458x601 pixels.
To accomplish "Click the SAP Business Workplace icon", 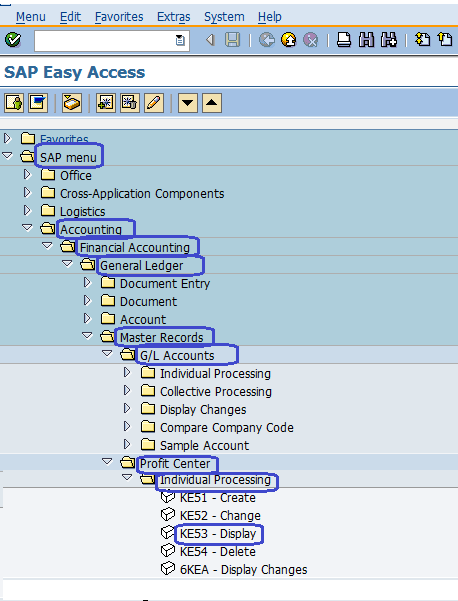I will (72, 103).
